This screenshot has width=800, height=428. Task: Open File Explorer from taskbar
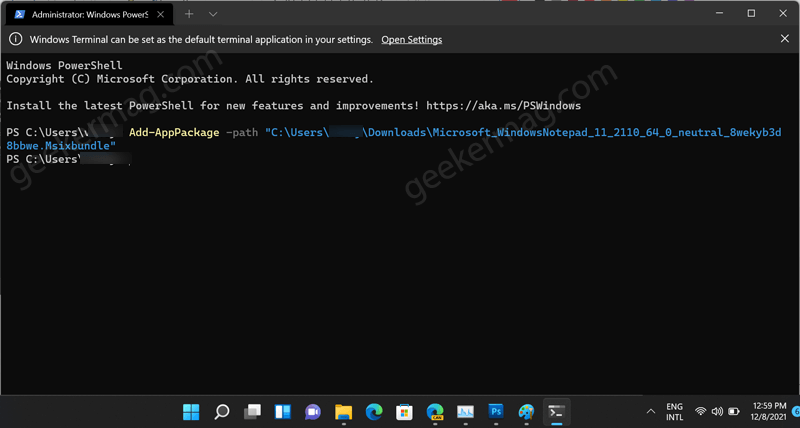343,412
